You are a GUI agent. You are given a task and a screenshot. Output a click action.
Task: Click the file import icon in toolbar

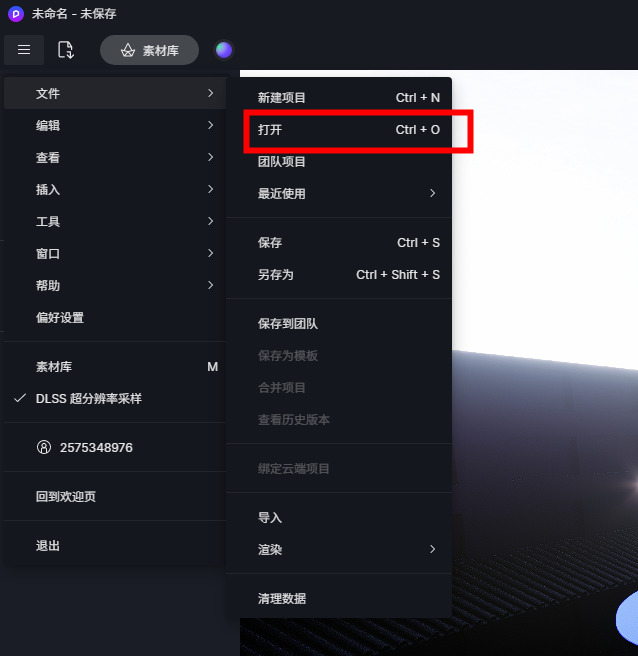pyautogui.click(x=66, y=50)
